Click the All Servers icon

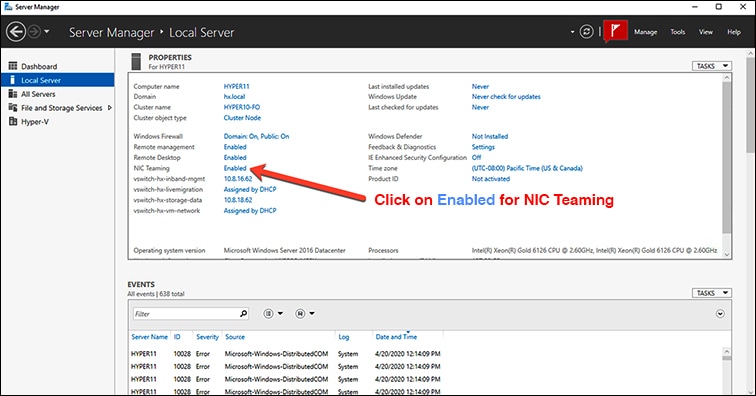tap(13, 94)
